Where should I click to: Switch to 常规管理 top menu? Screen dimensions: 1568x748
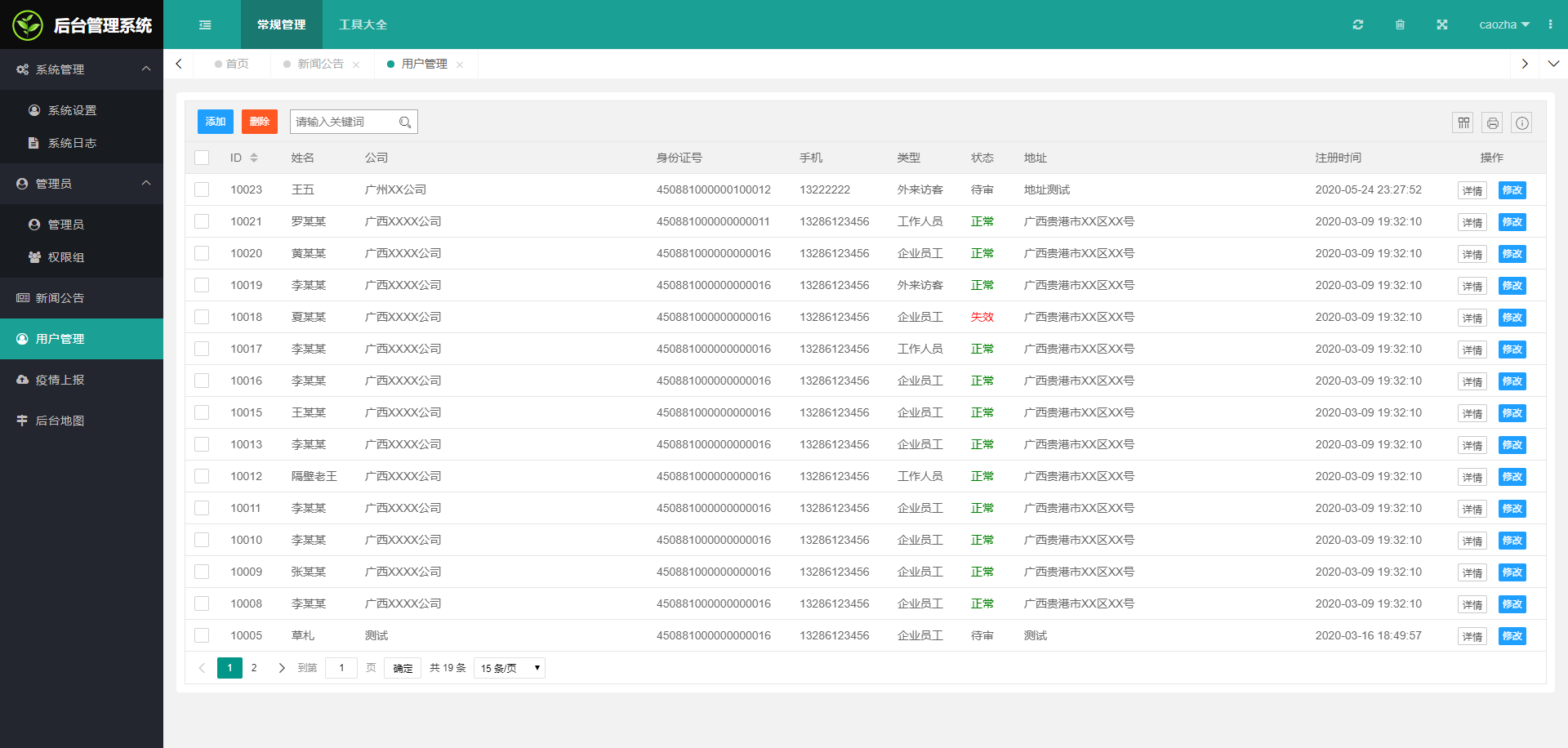pos(282,24)
